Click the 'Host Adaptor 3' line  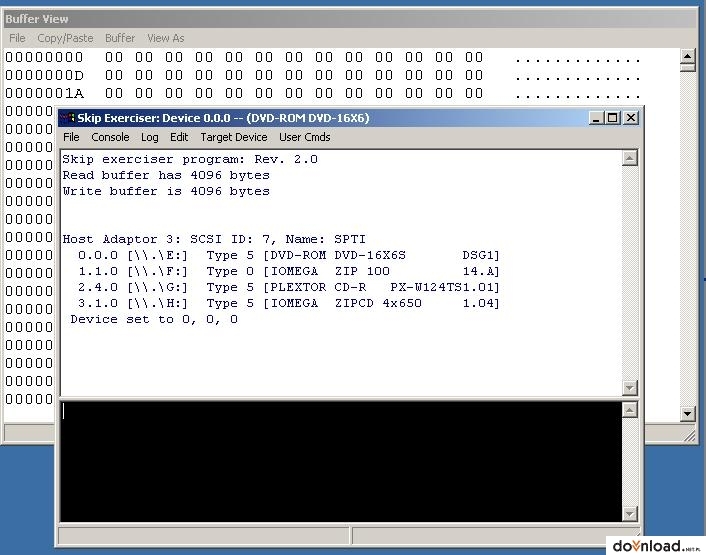click(214, 239)
